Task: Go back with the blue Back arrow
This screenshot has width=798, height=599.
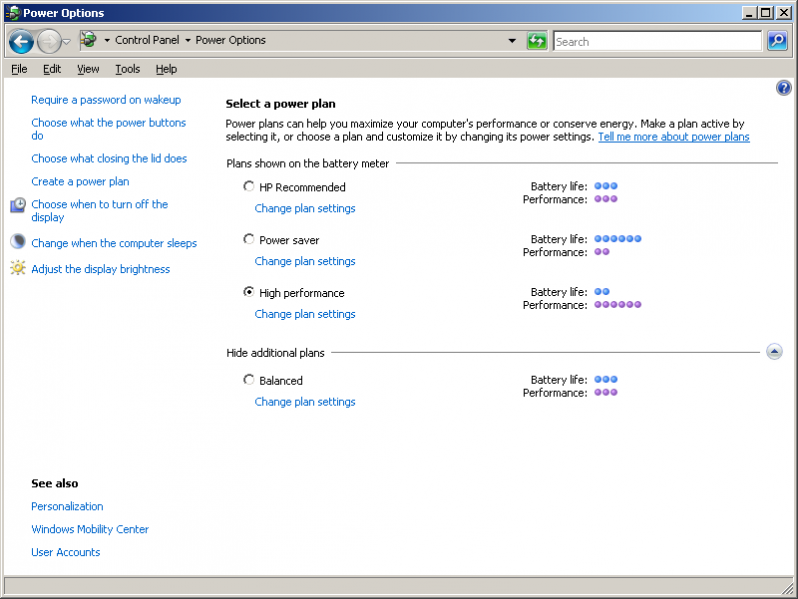Action: tap(21, 41)
